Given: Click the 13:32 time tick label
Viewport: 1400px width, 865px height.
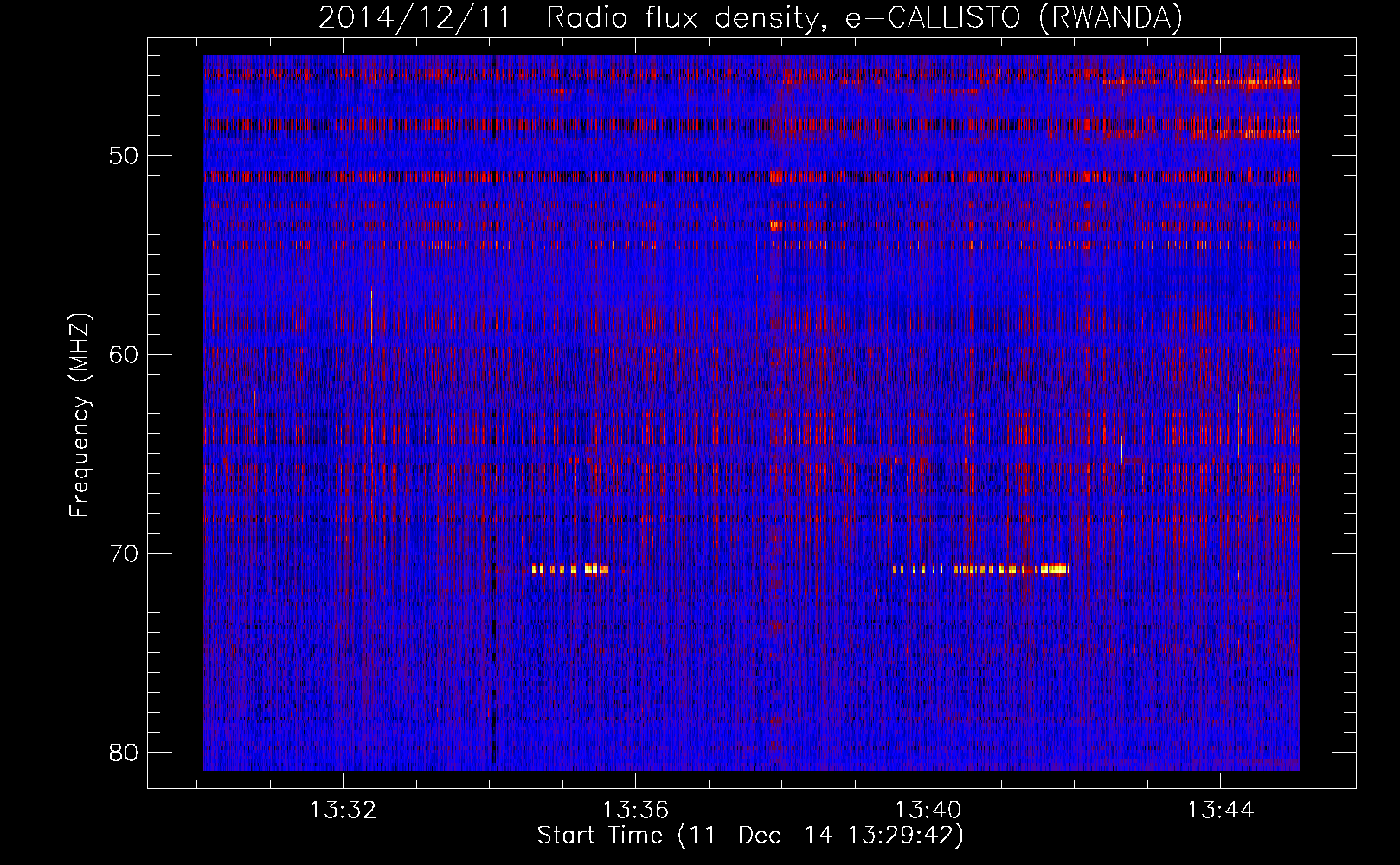Looking at the screenshot, I should click(344, 811).
